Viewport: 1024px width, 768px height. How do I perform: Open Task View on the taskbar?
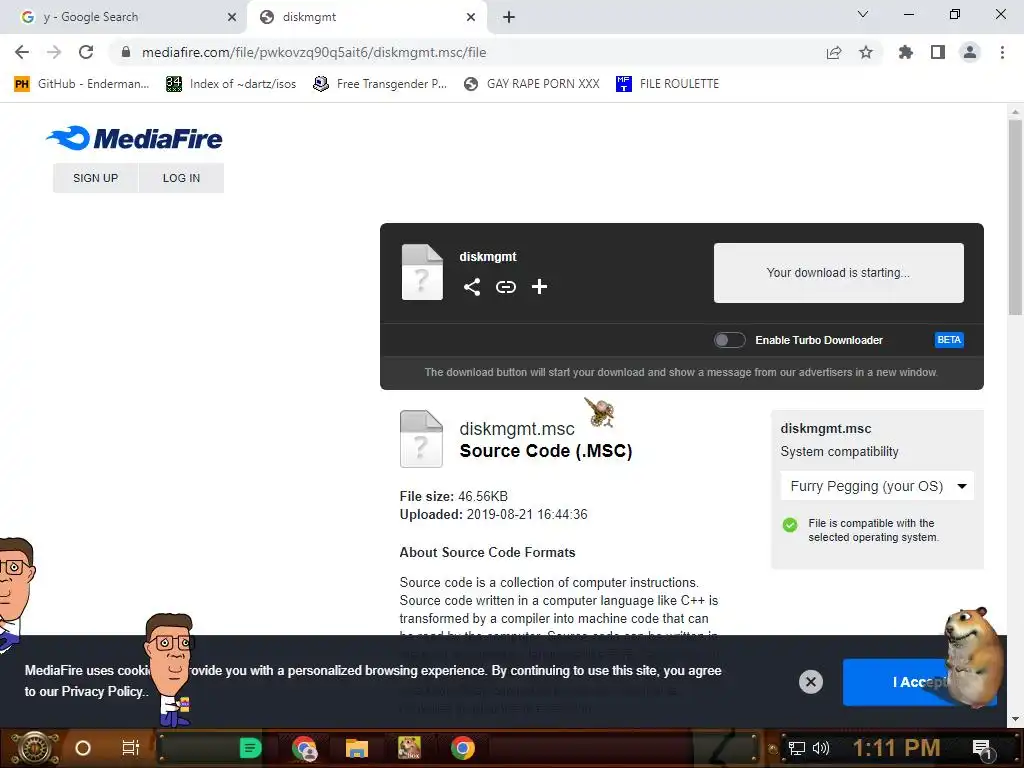pos(131,748)
